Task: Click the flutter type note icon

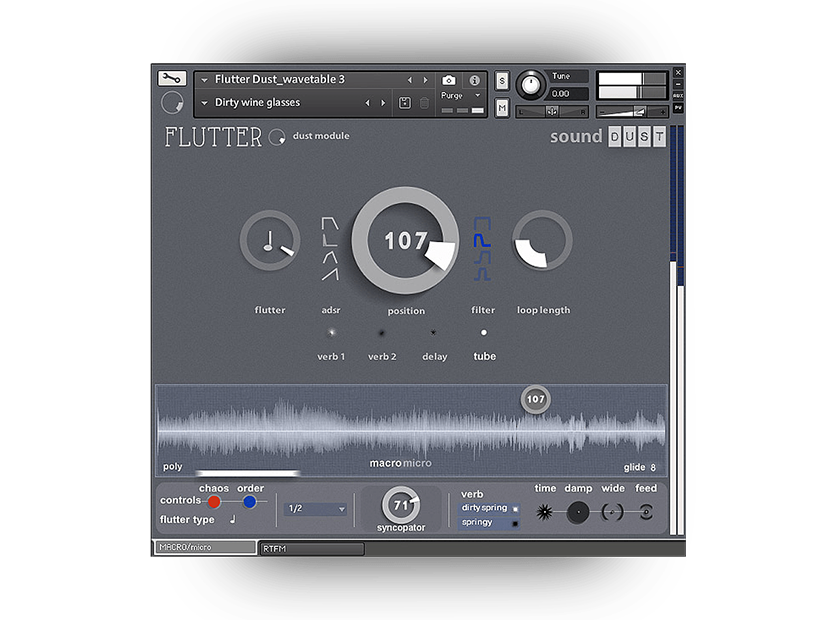Action: [232, 519]
